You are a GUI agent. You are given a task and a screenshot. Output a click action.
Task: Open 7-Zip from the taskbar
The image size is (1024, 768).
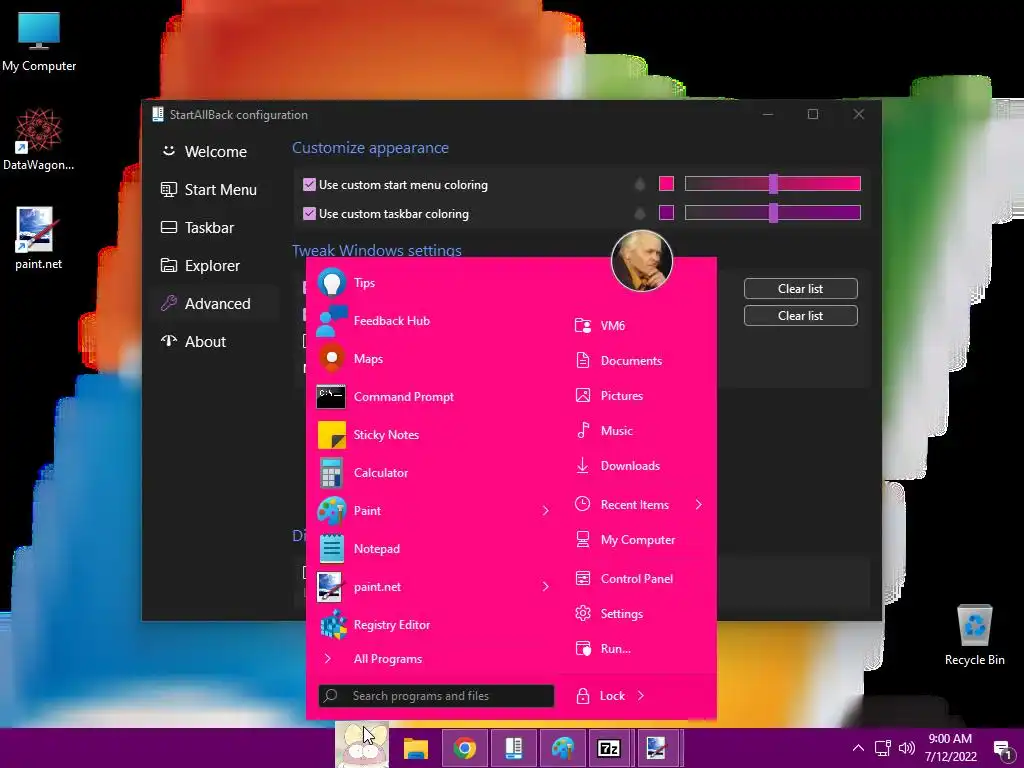click(609, 748)
